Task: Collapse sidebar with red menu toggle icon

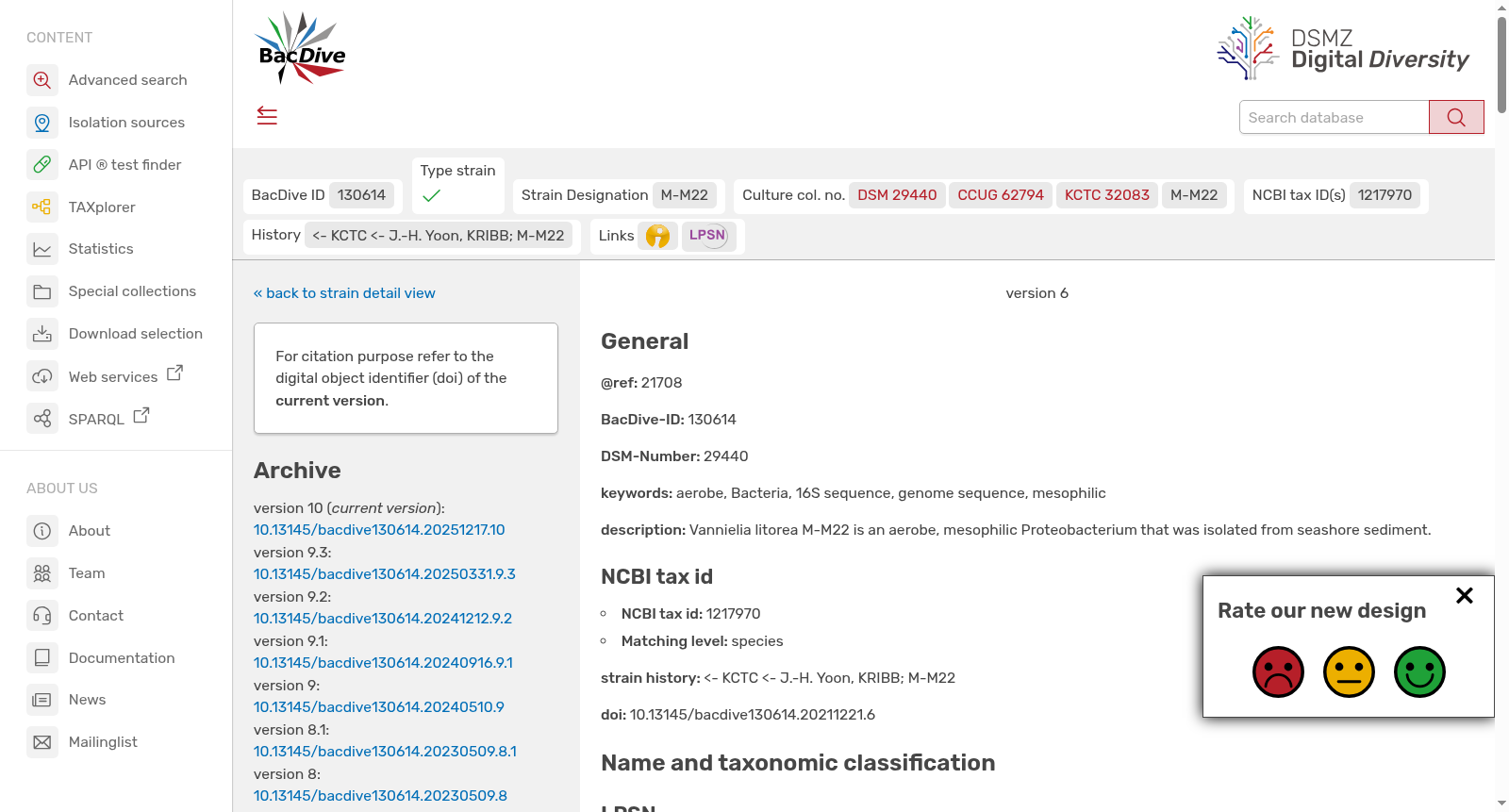Action: click(267, 116)
